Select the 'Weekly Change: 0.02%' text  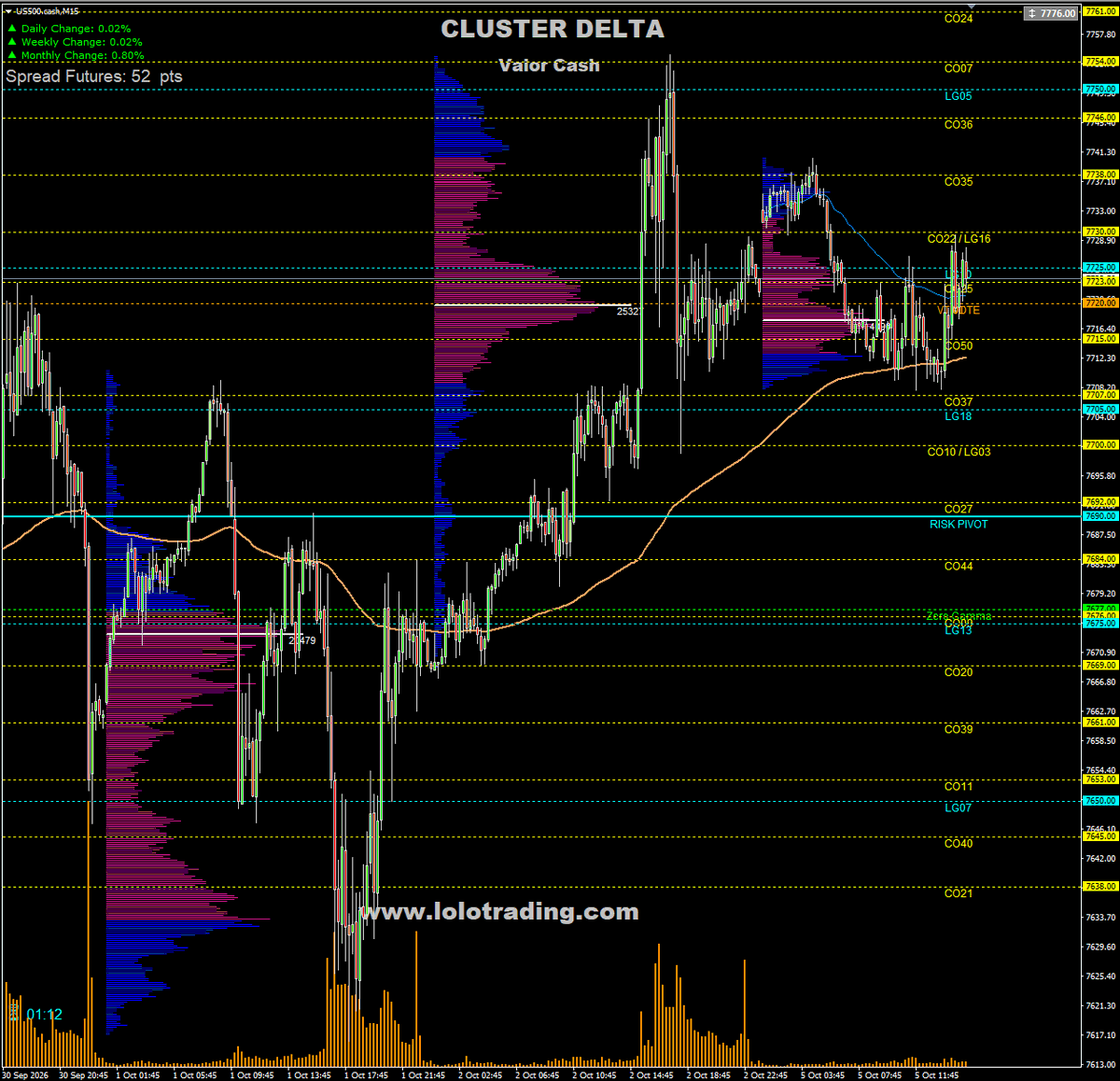click(x=81, y=42)
